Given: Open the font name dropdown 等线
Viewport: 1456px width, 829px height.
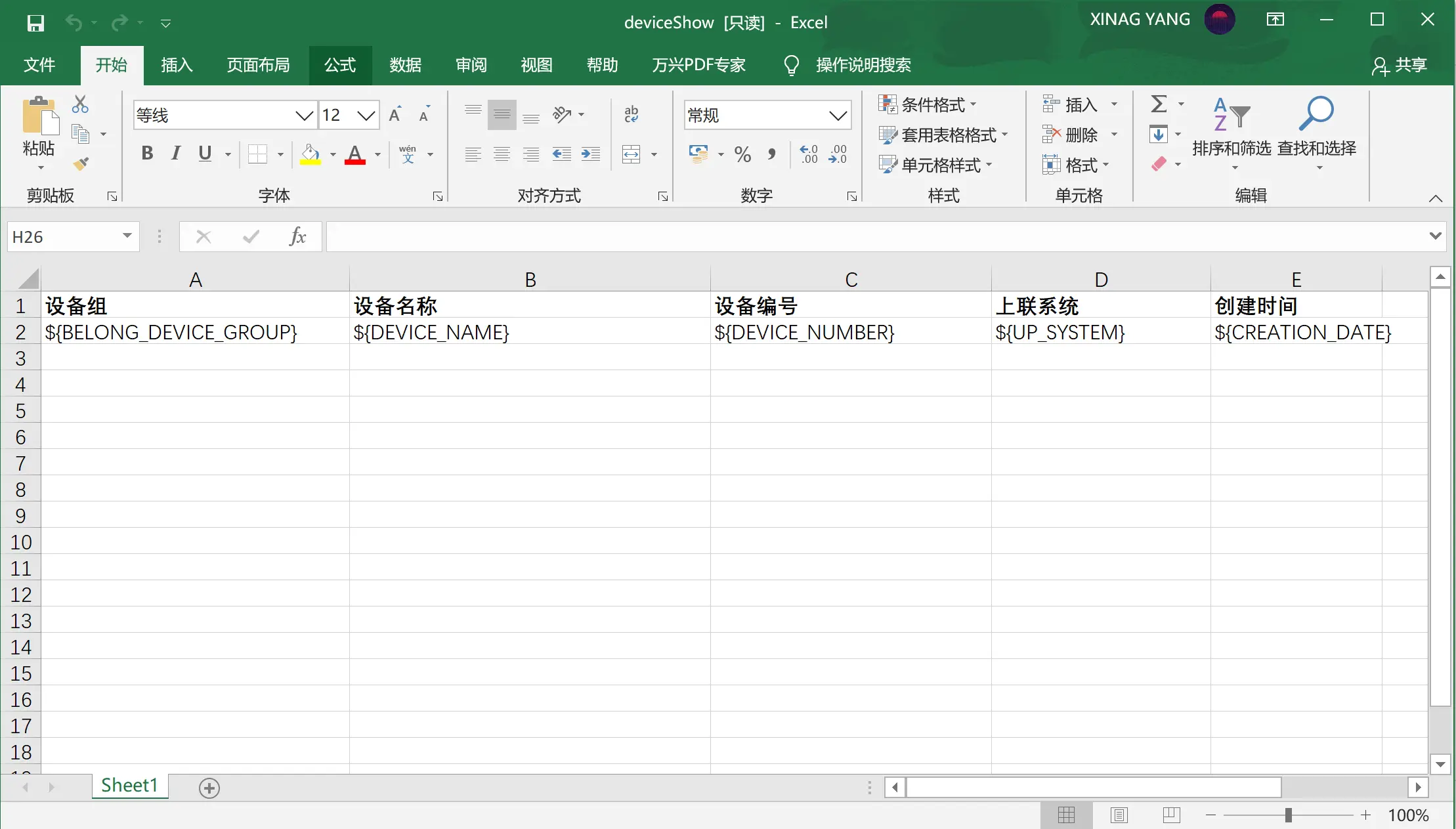Looking at the screenshot, I should click(x=303, y=116).
